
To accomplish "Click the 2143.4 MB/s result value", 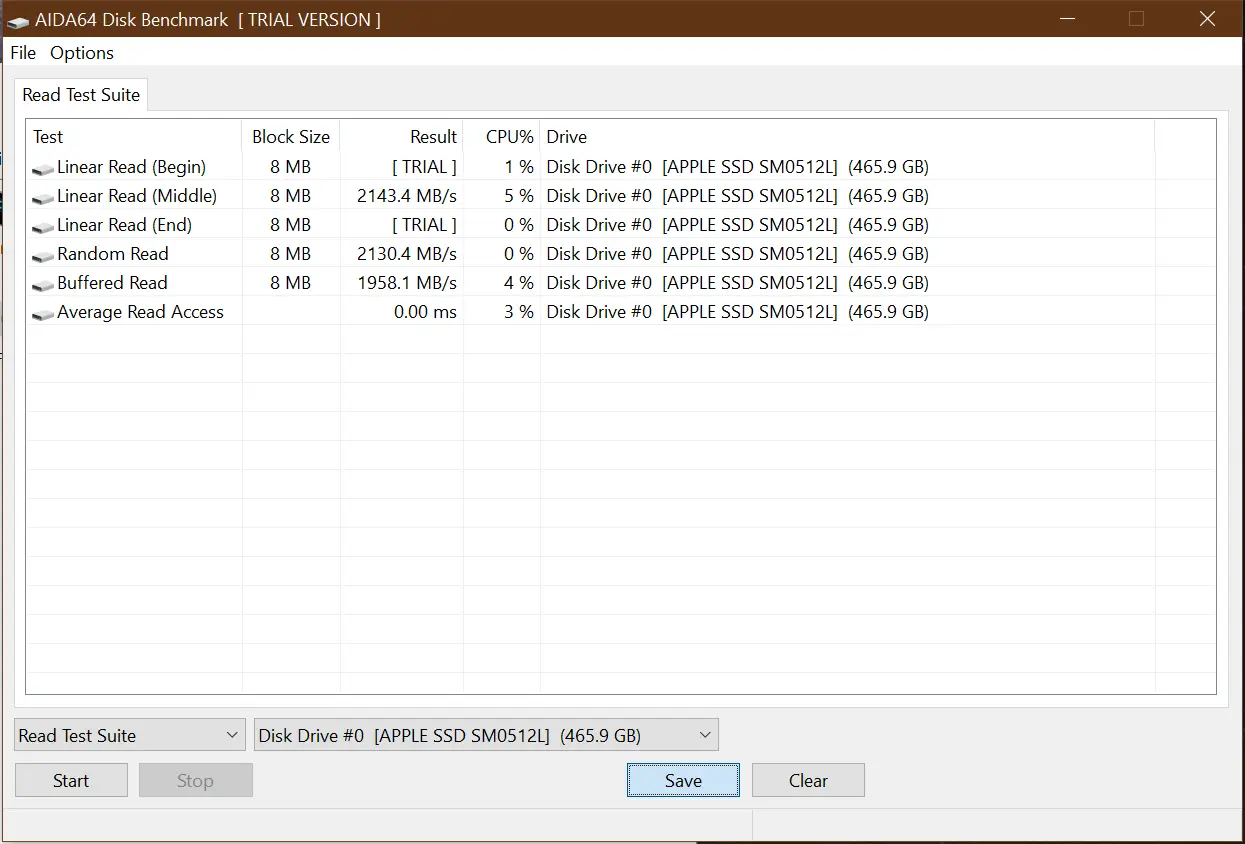I will [x=407, y=196].
